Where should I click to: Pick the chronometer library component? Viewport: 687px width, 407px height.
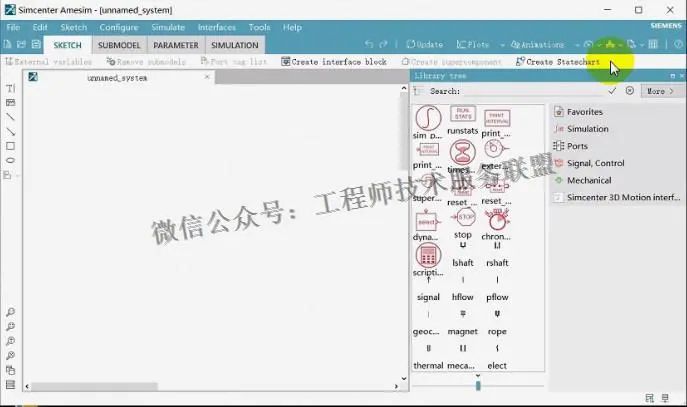(497, 225)
